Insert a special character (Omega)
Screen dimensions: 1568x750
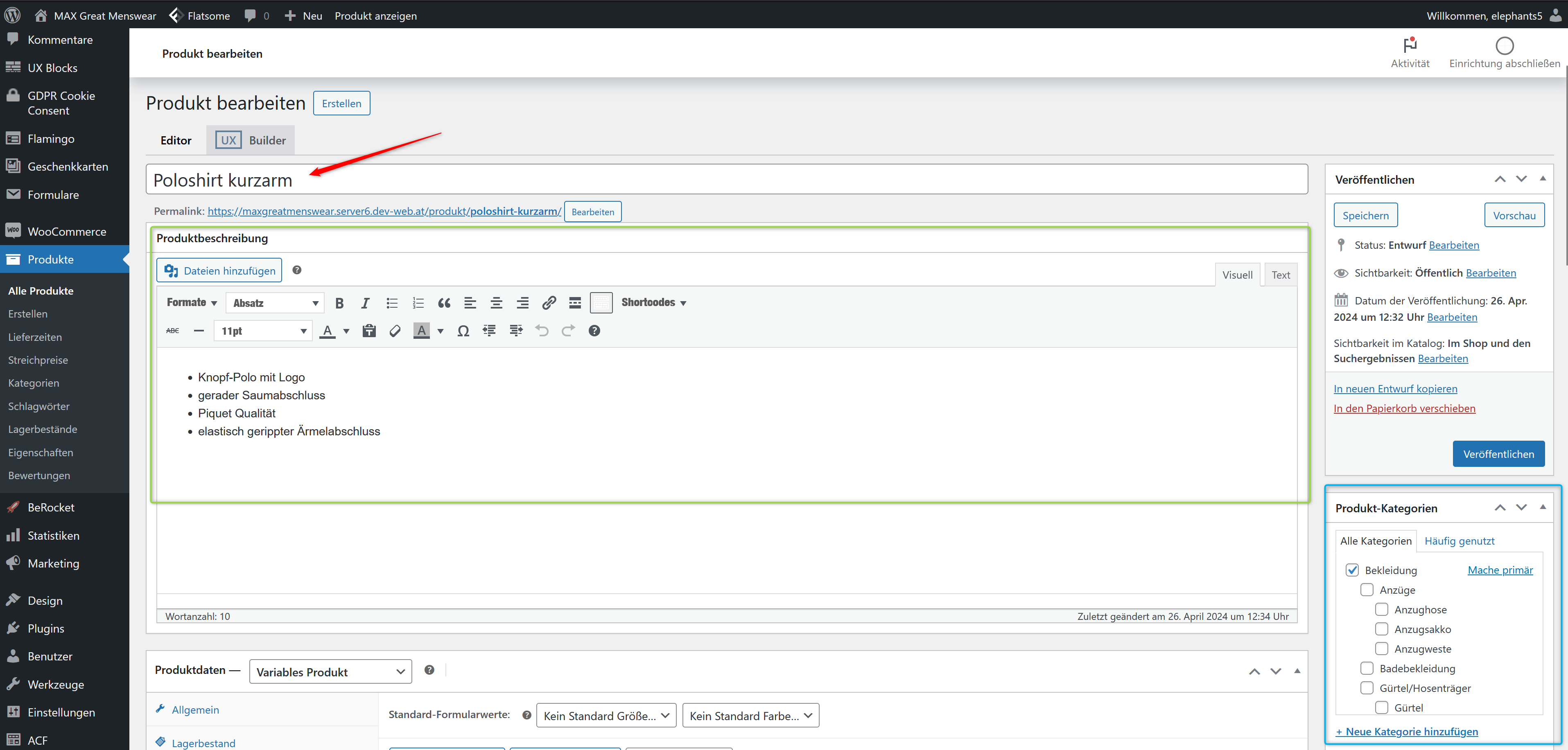(463, 331)
